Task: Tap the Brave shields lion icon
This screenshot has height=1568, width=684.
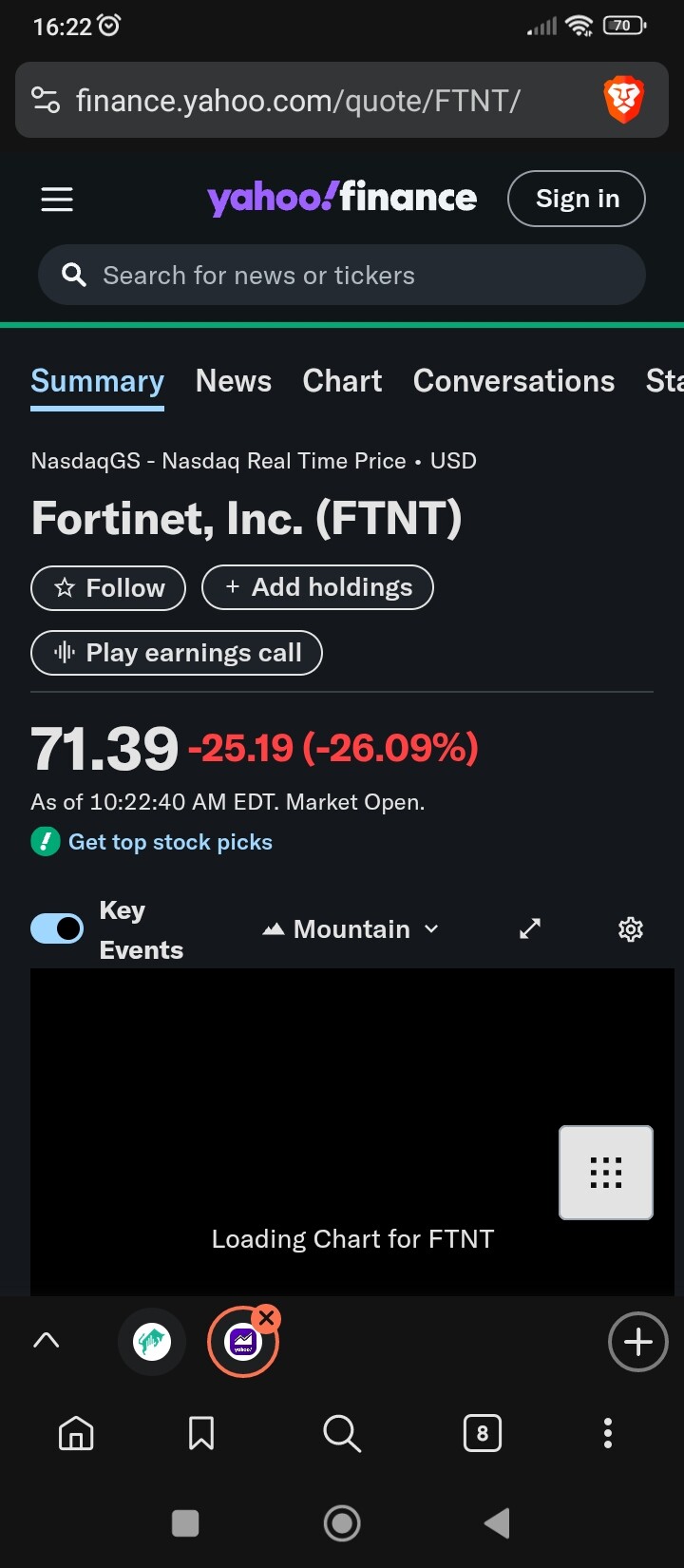Action: click(x=623, y=100)
